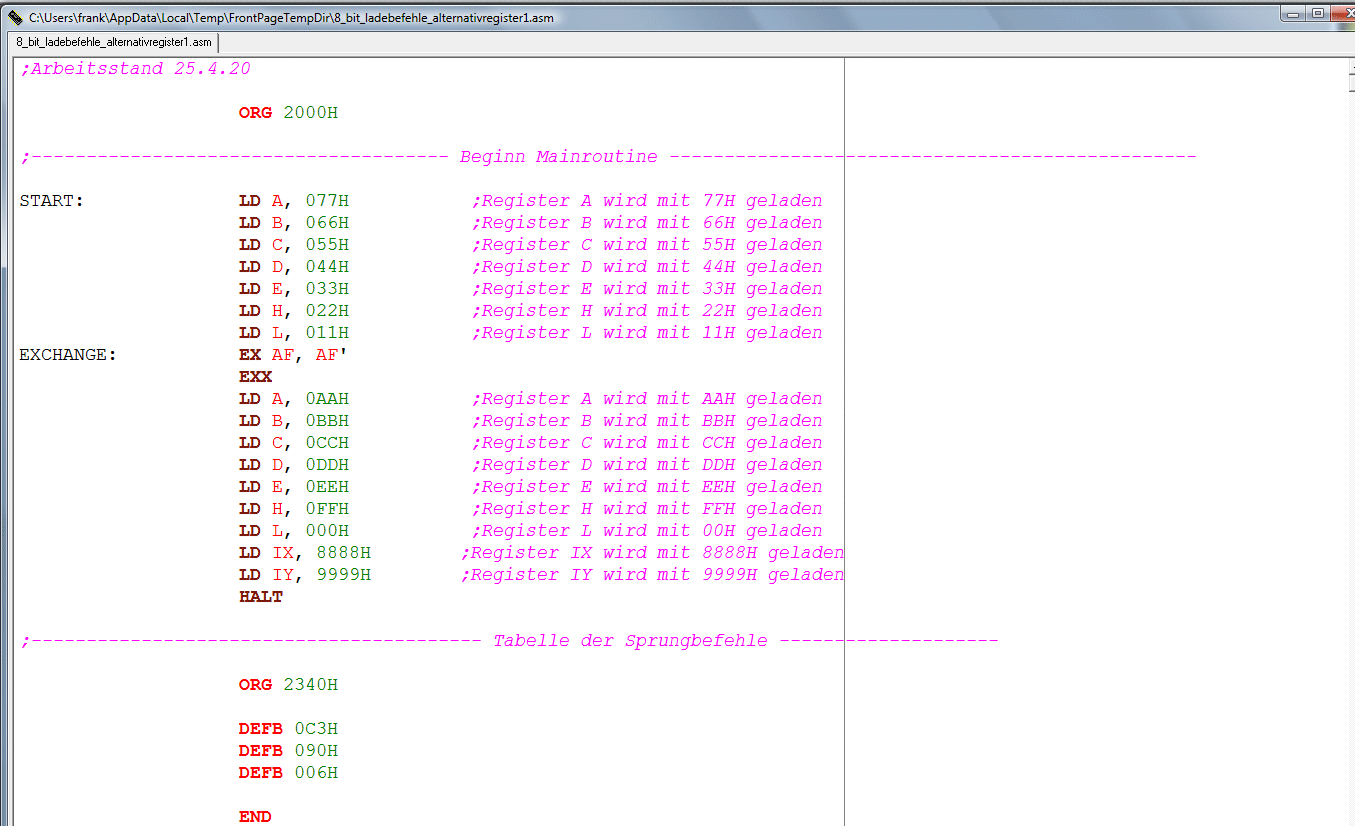This screenshot has width=1355, height=826.
Task: Click the LD IX, 8888H instruction
Action: pyautogui.click(x=304, y=553)
